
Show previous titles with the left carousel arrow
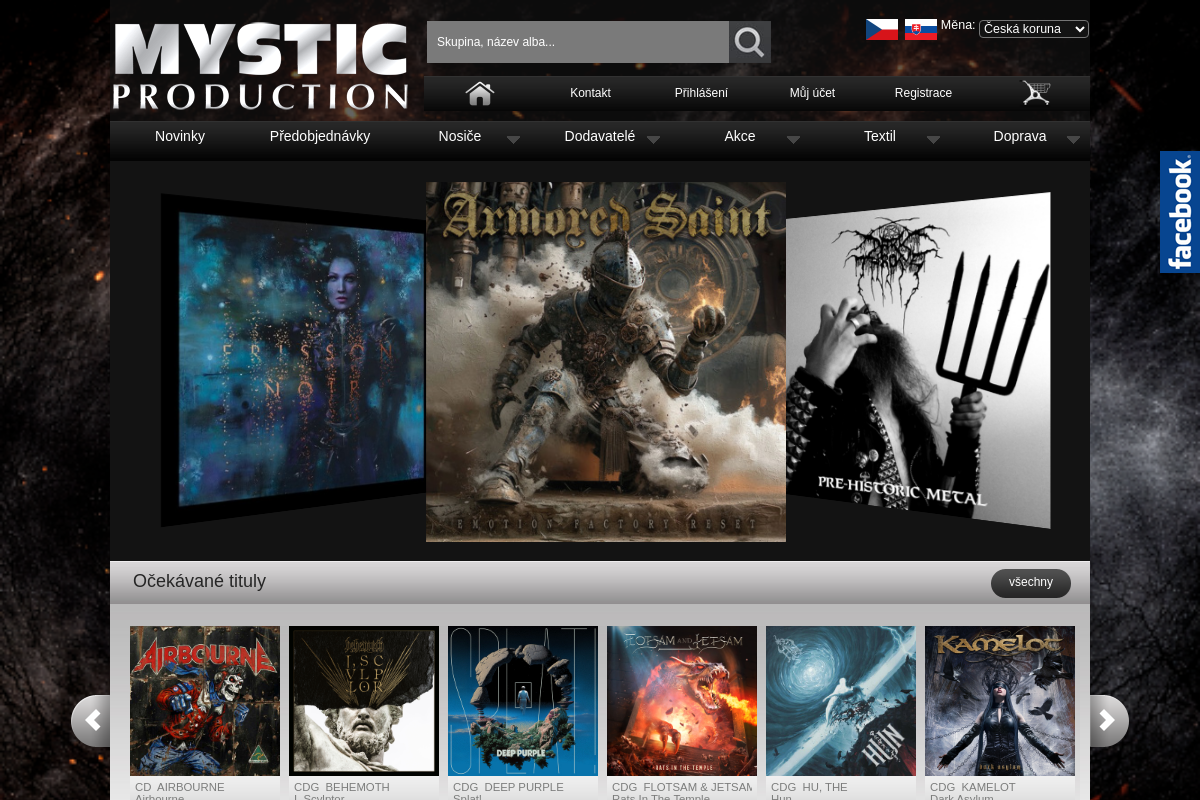coord(91,721)
